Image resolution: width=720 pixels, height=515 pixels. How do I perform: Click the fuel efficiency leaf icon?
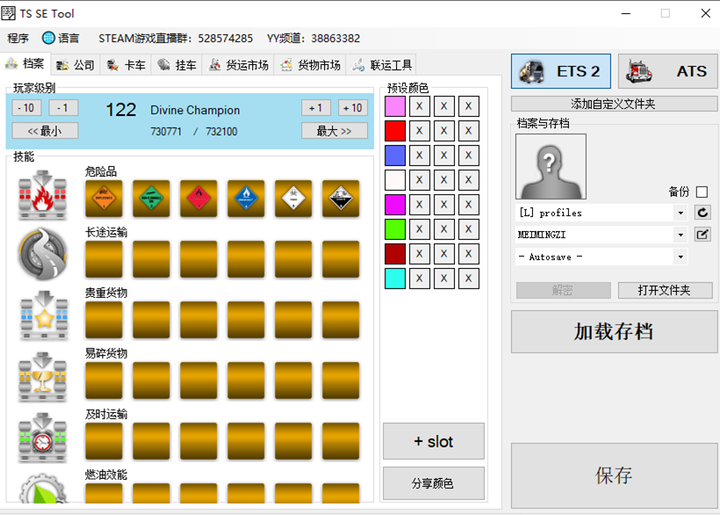(43, 489)
